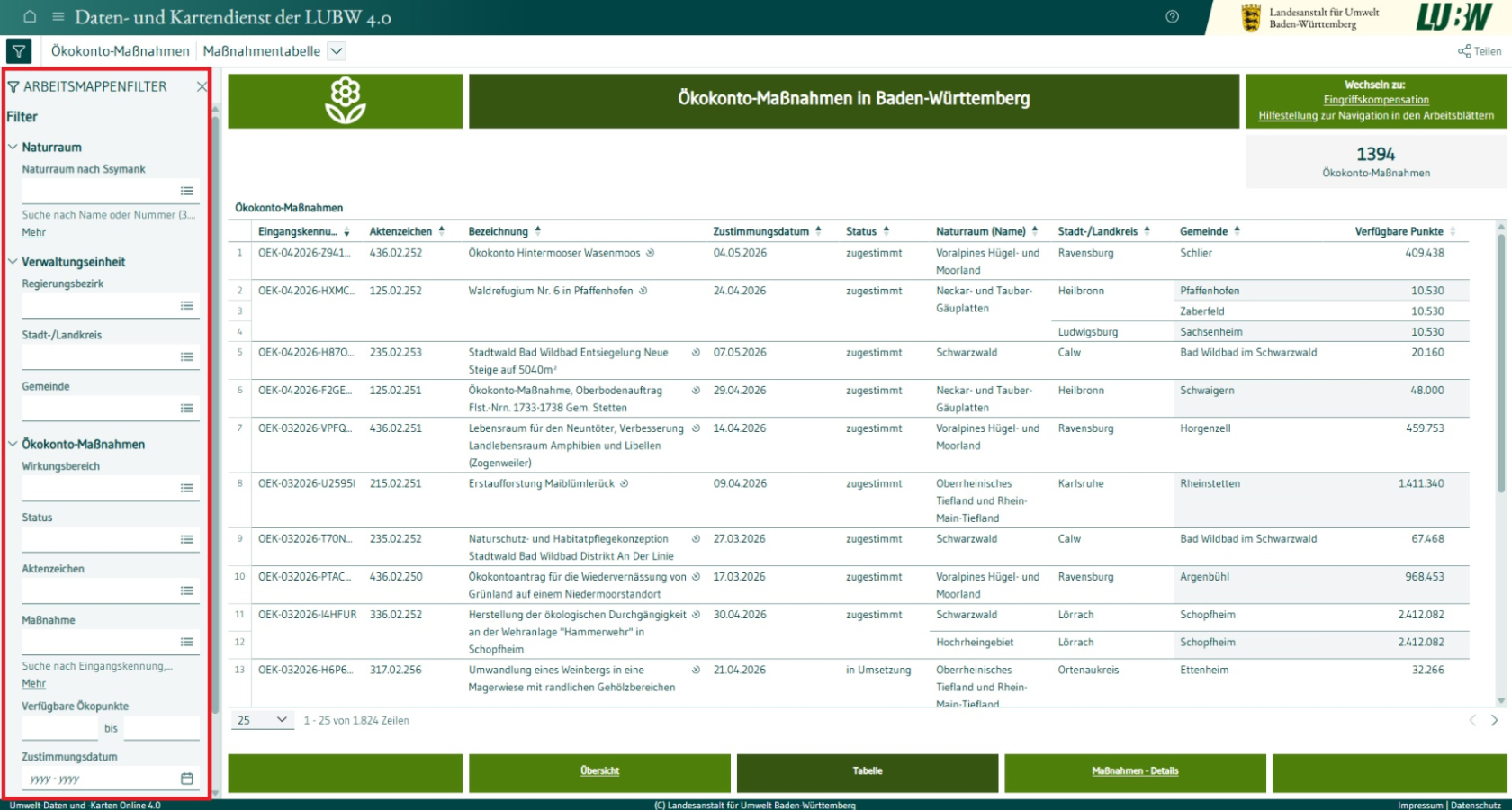The height and width of the screenshot is (810, 1512).
Task: Select the Pfaffenhofen Gemeinde cell
Action: pos(1210,291)
